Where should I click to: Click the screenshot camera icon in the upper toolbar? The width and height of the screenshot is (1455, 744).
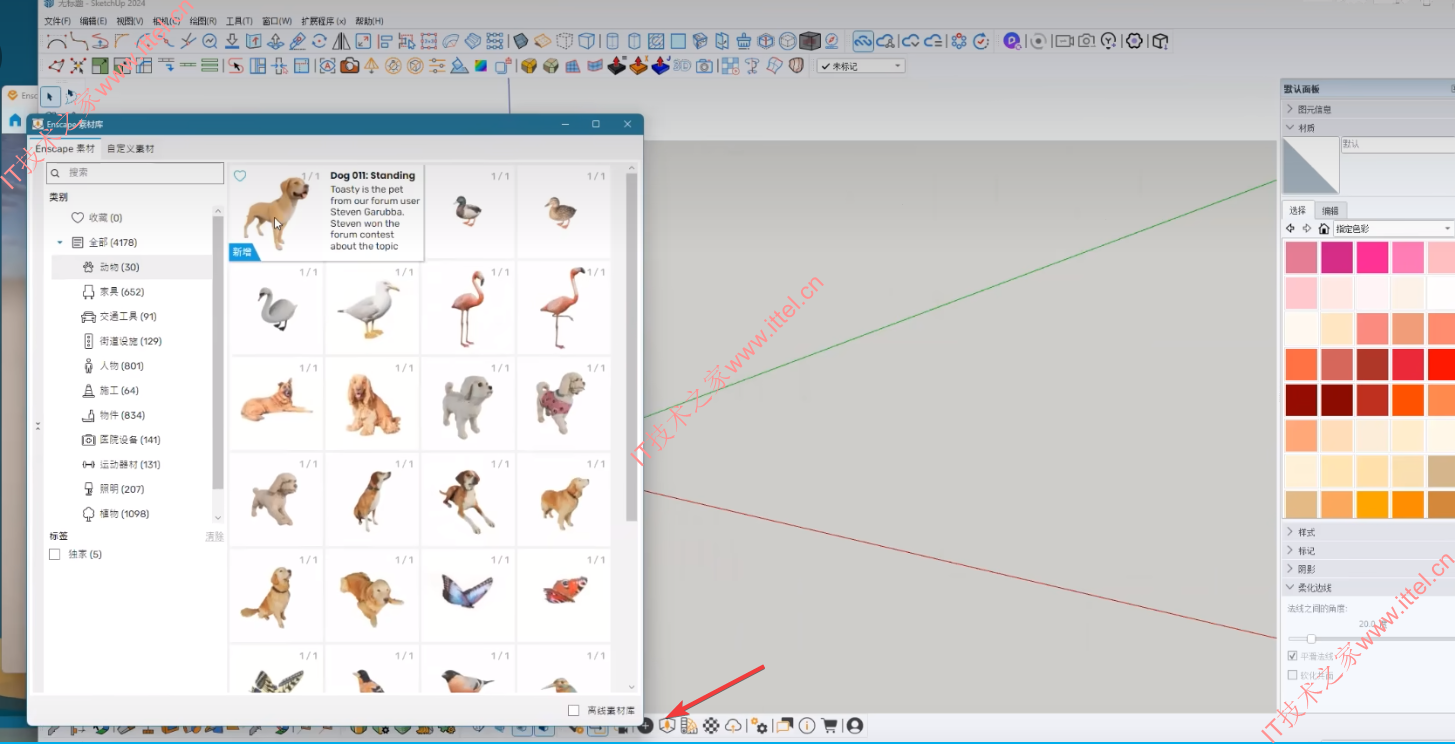click(x=1086, y=41)
